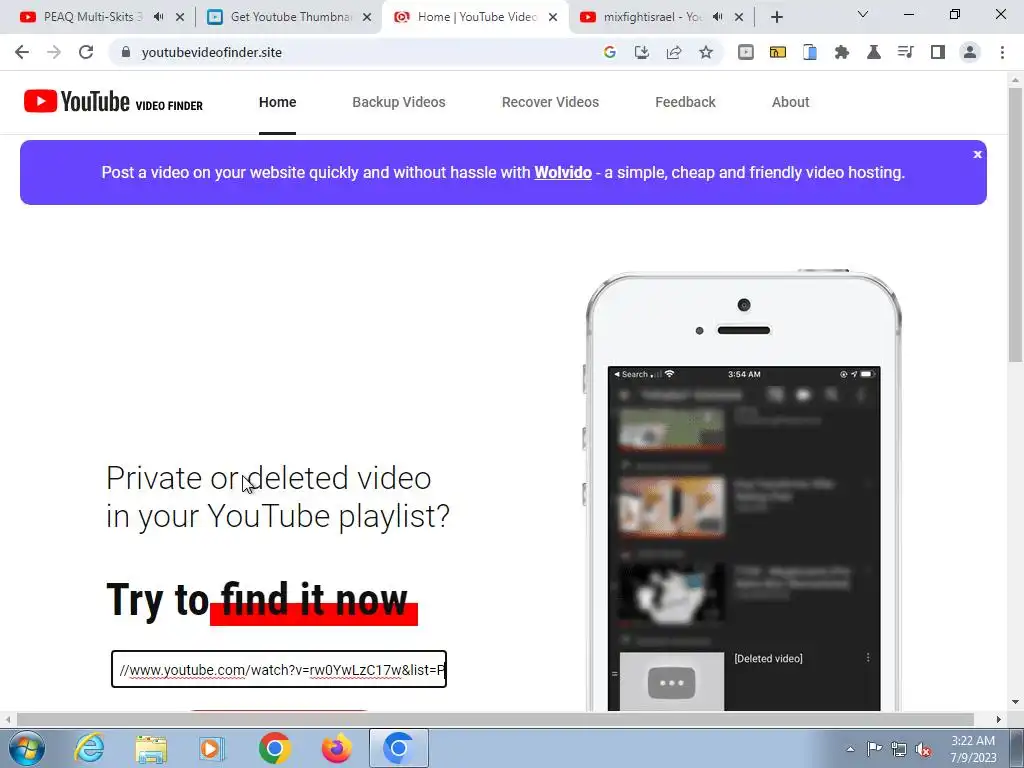This screenshot has width=1024, height=768.
Task: Click the install app icon in address bar
Action: [x=641, y=52]
